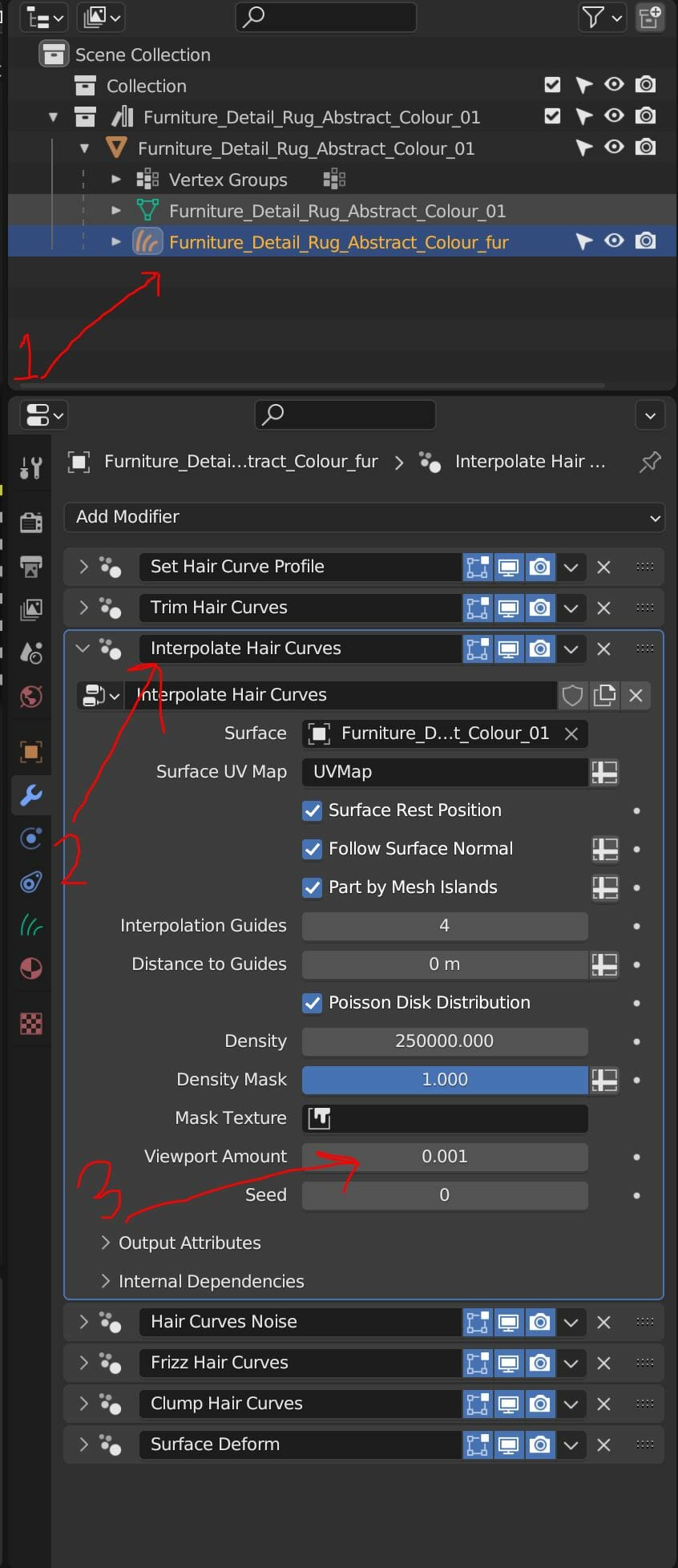Expand the Vertex Groups tree item
Viewport: 678px width, 1568px height.
point(116,180)
